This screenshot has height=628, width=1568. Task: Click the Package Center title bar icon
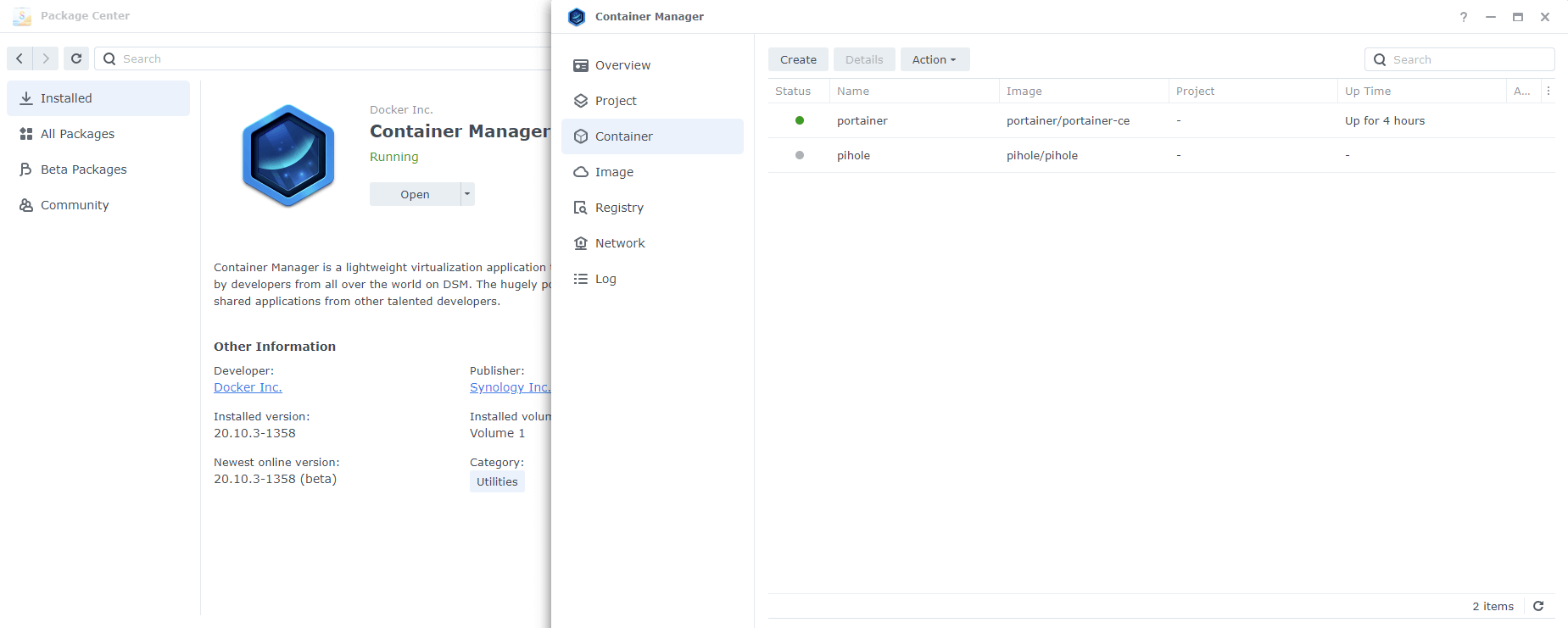(x=22, y=16)
